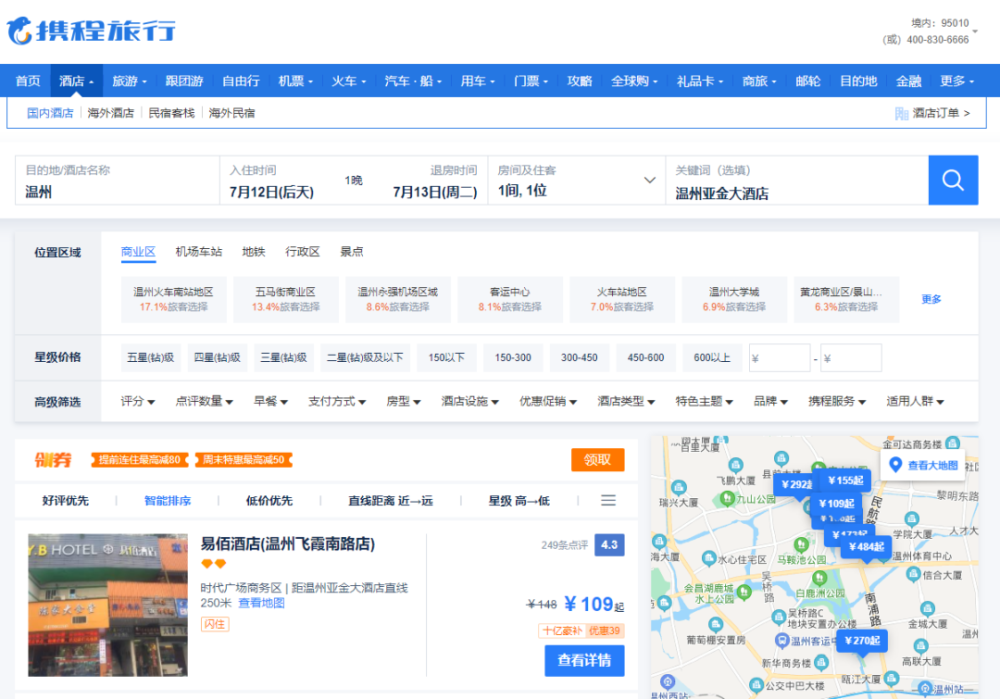Click 更多 in the location area row
This screenshot has height=699, width=1000.
pos(931,299)
